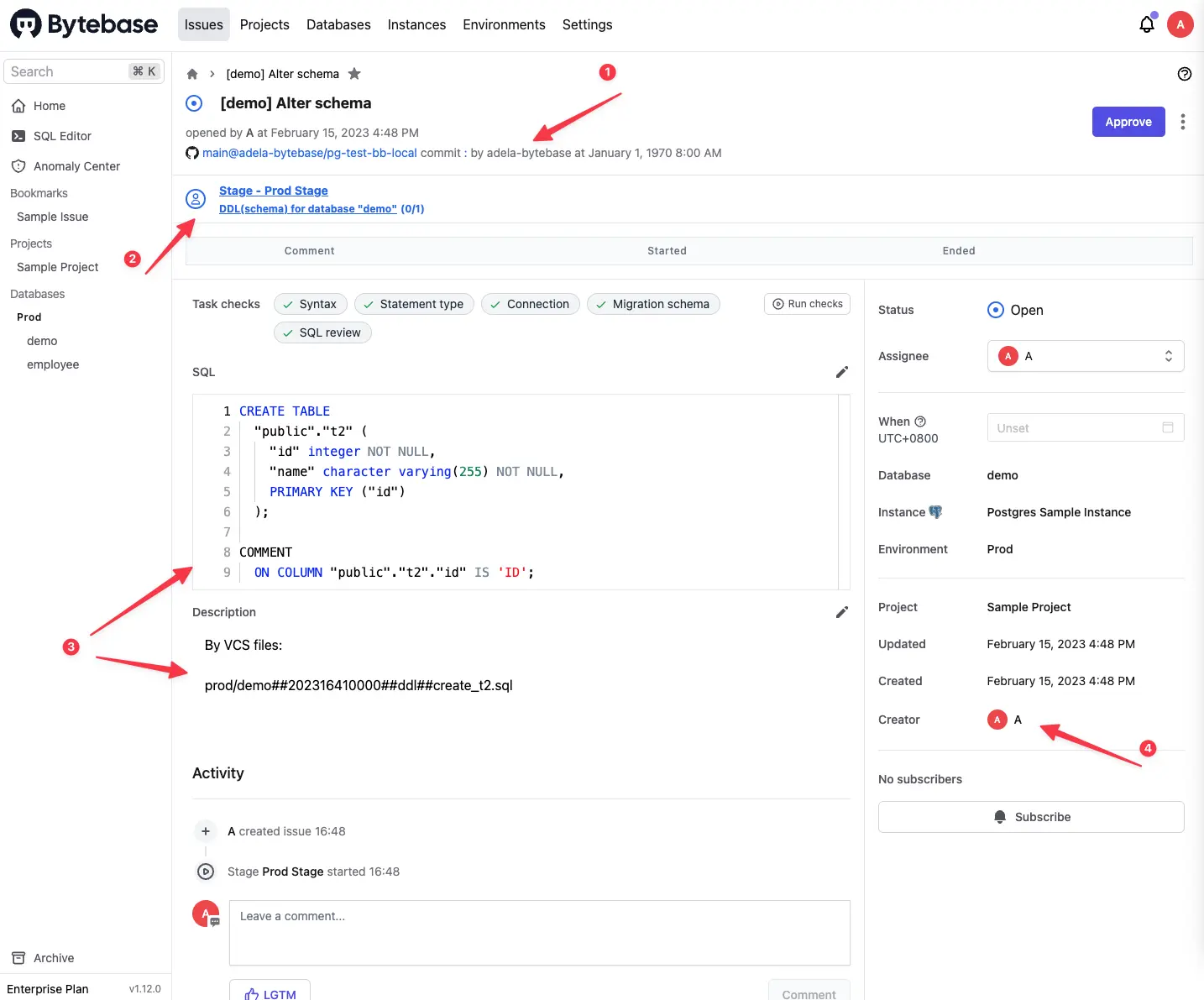Click the help question mark icon

1185,74
